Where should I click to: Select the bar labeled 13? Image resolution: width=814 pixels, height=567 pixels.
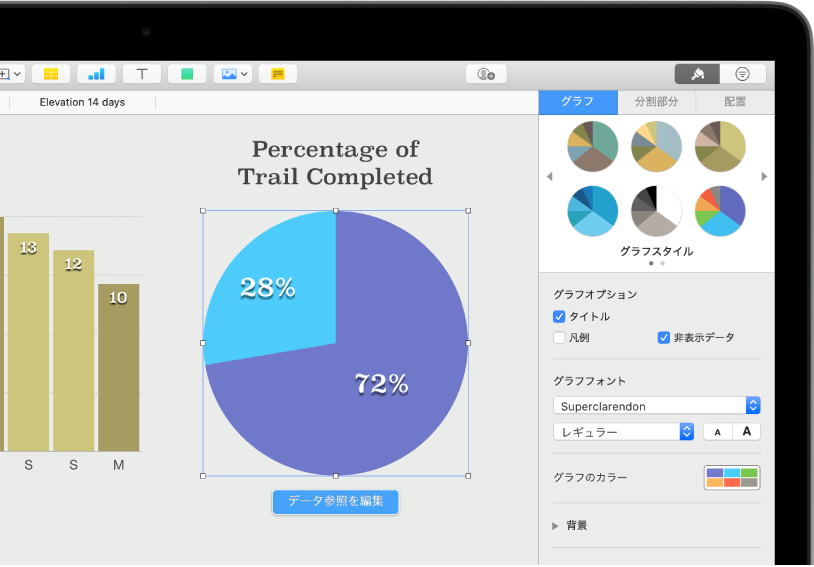[28, 342]
